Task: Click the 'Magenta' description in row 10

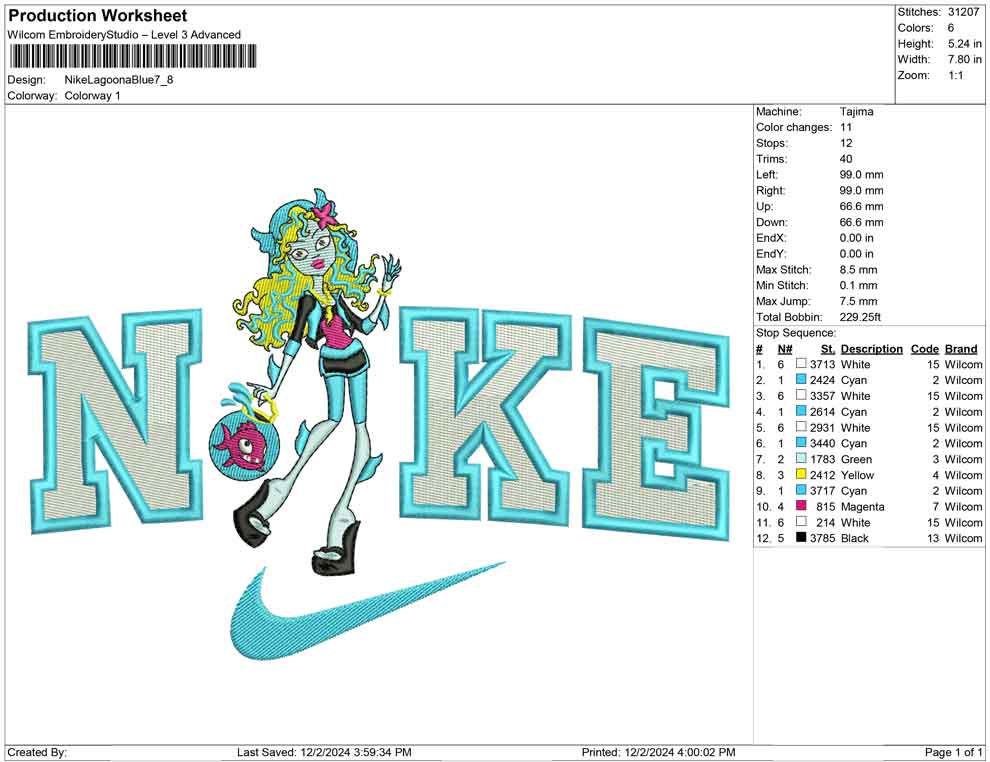Action: (862, 506)
